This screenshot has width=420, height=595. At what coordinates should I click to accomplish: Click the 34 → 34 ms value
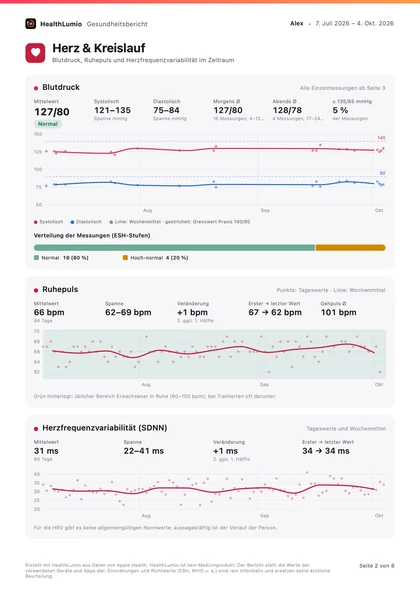tap(326, 451)
